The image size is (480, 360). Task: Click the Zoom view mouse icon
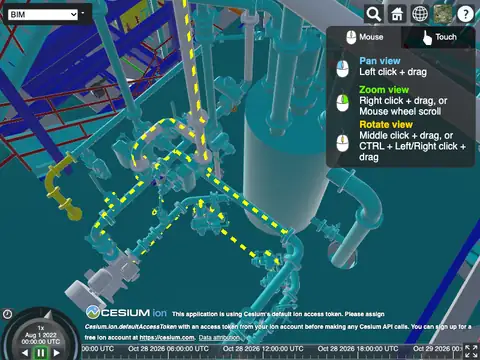point(343,102)
